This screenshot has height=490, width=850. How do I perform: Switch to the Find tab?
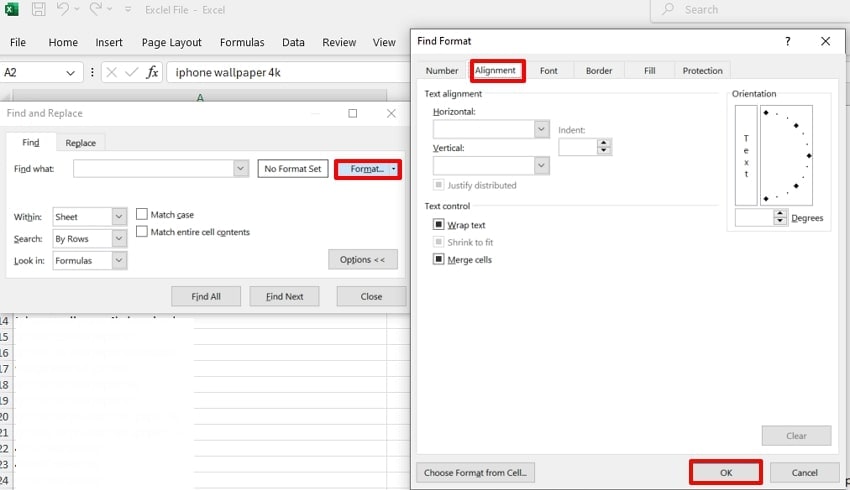point(31,142)
